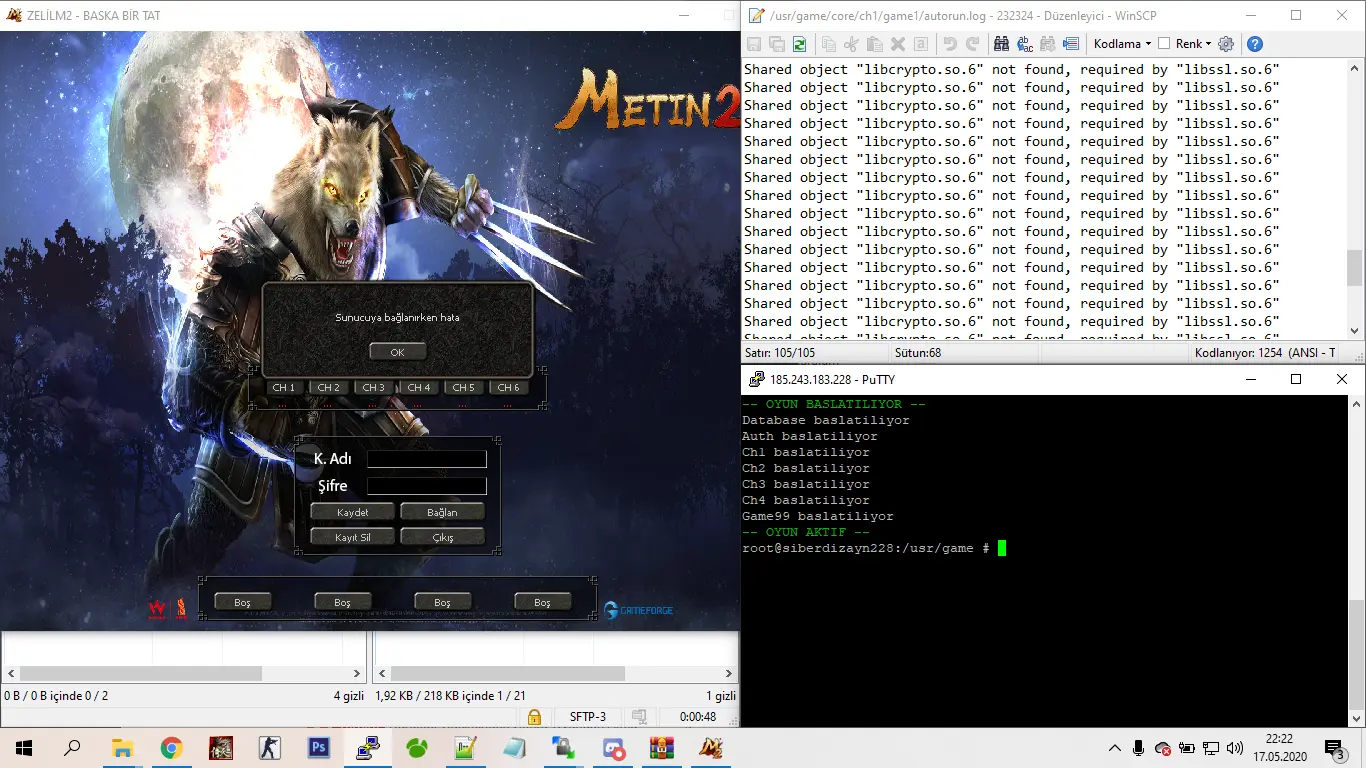Click the SFTP-3 protocol status cell
The height and width of the screenshot is (768, 1366).
click(588, 717)
